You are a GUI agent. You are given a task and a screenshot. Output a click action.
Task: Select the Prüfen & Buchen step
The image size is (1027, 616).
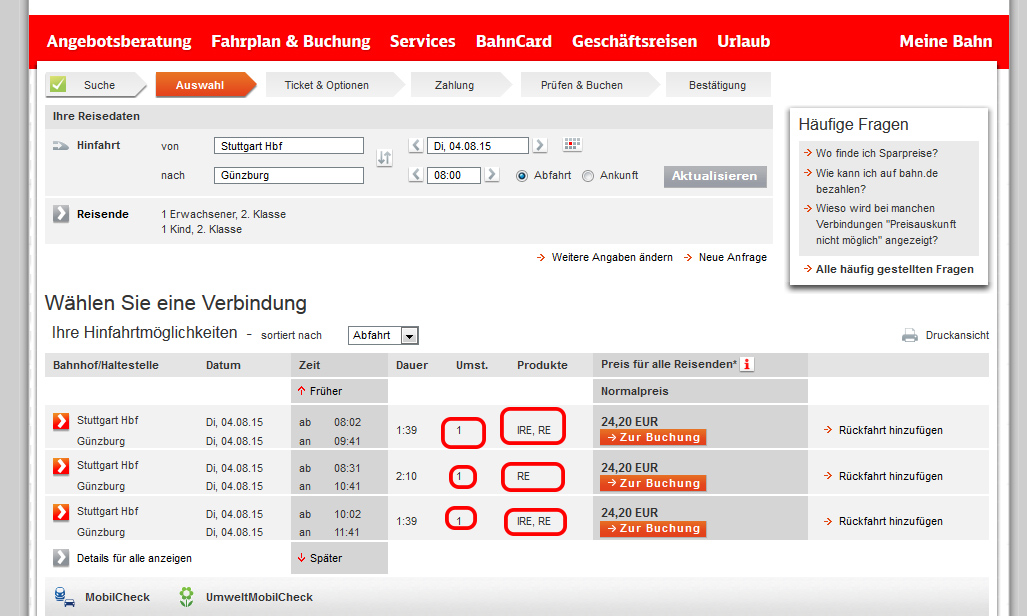pos(588,85)
